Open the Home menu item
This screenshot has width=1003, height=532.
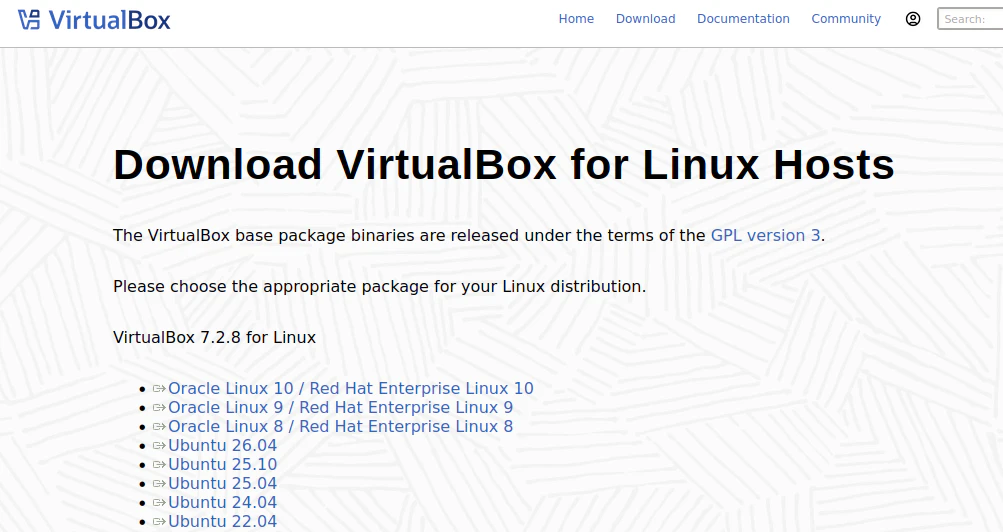[x=576, y=19]
